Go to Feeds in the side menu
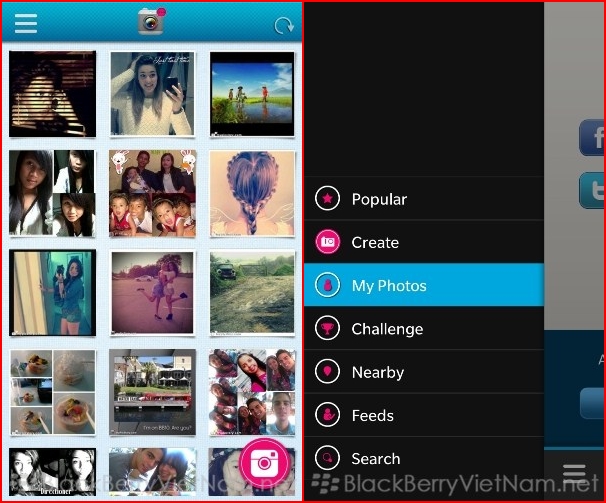 pyautogui.click(x=372, y=415)
